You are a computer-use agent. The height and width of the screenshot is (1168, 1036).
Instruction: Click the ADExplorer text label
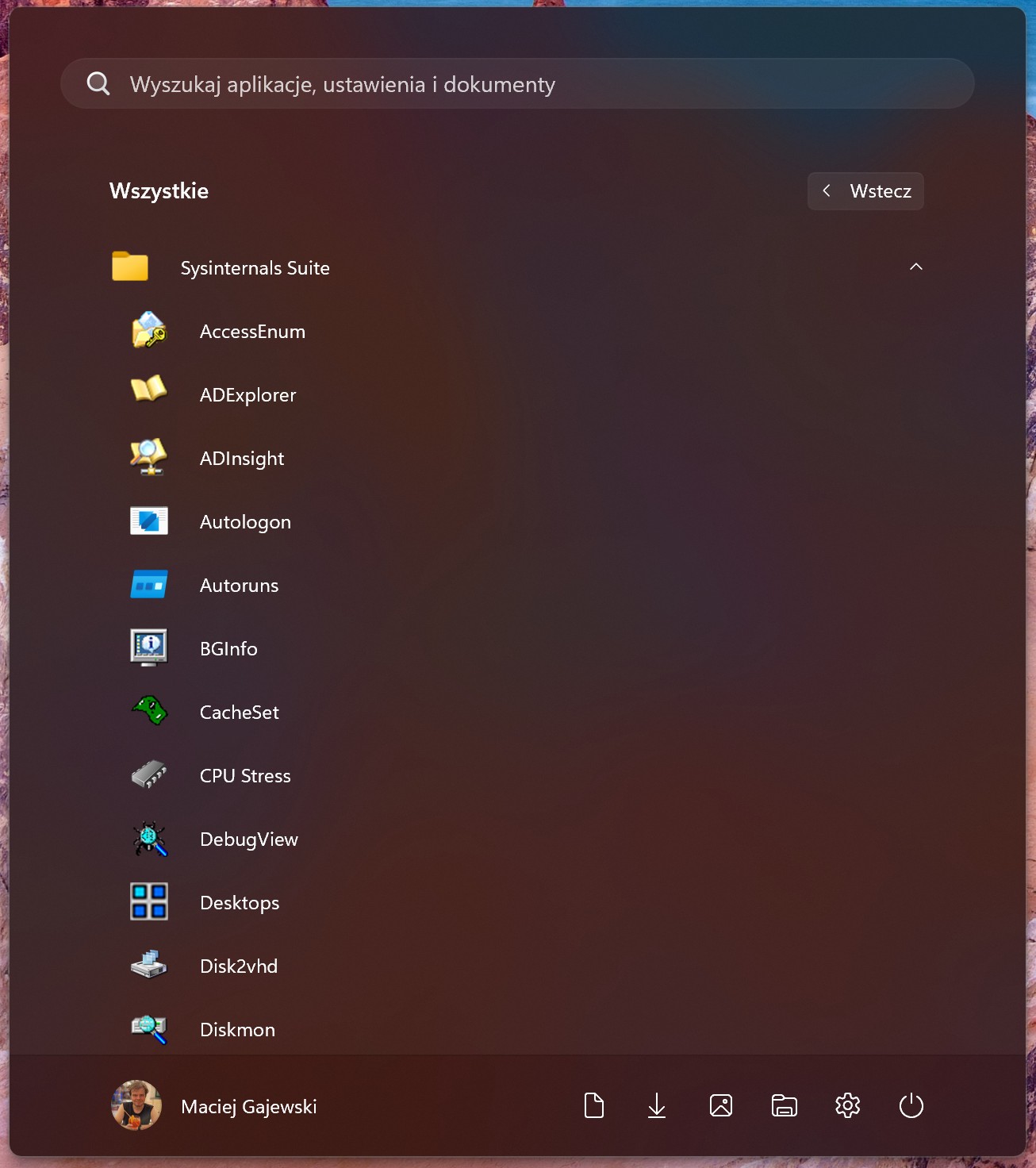pos(248,395)
